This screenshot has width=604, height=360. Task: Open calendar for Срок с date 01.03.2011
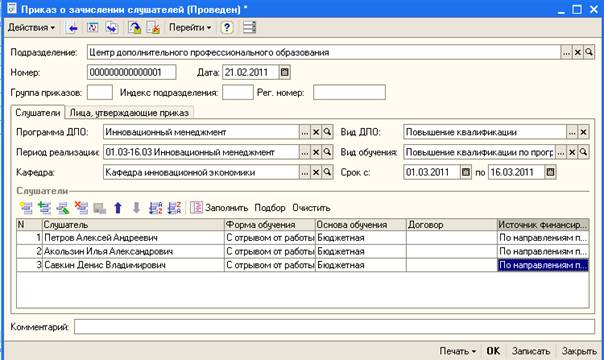(x=466, y=172)
